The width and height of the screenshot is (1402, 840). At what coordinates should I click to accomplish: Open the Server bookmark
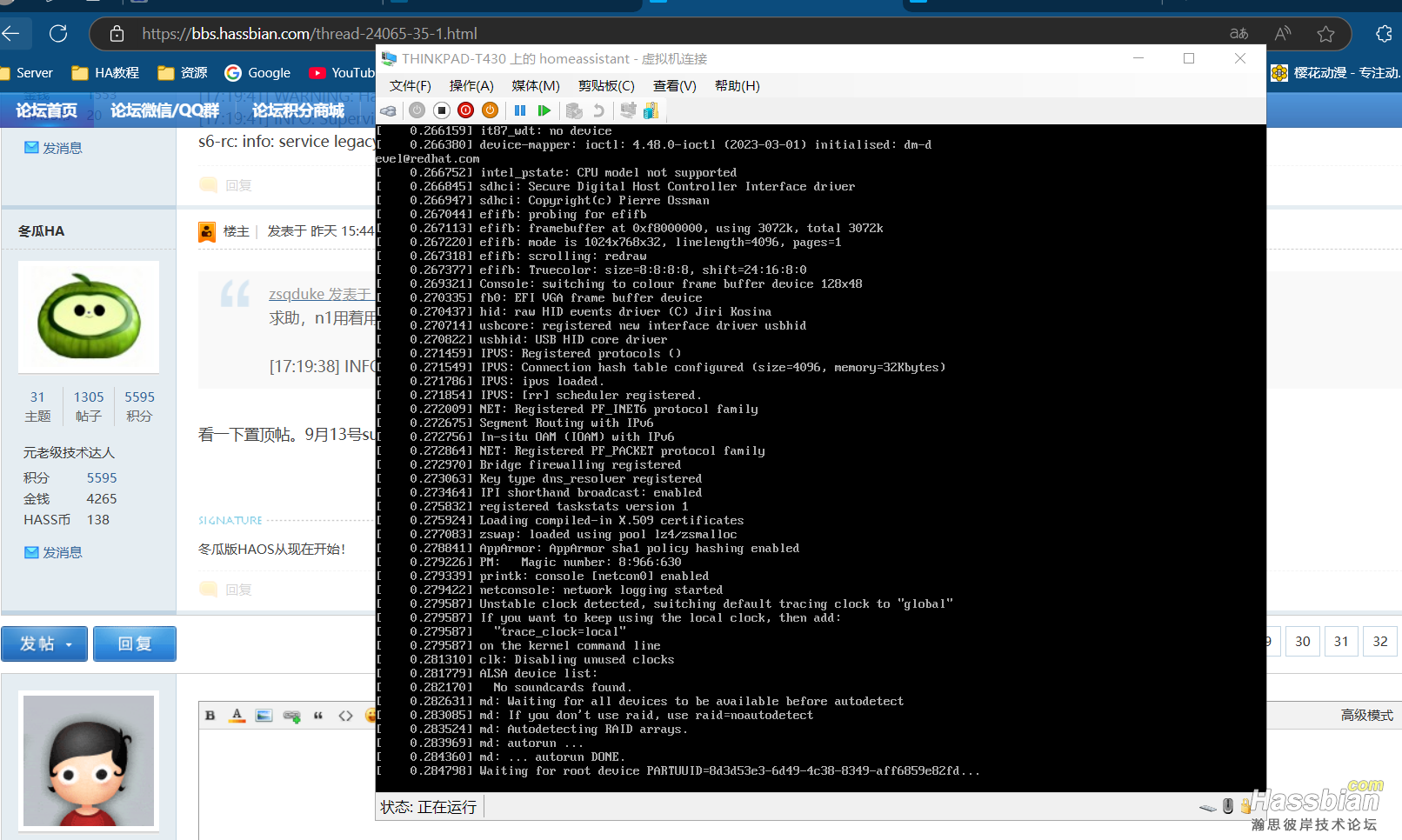point(27,73)
